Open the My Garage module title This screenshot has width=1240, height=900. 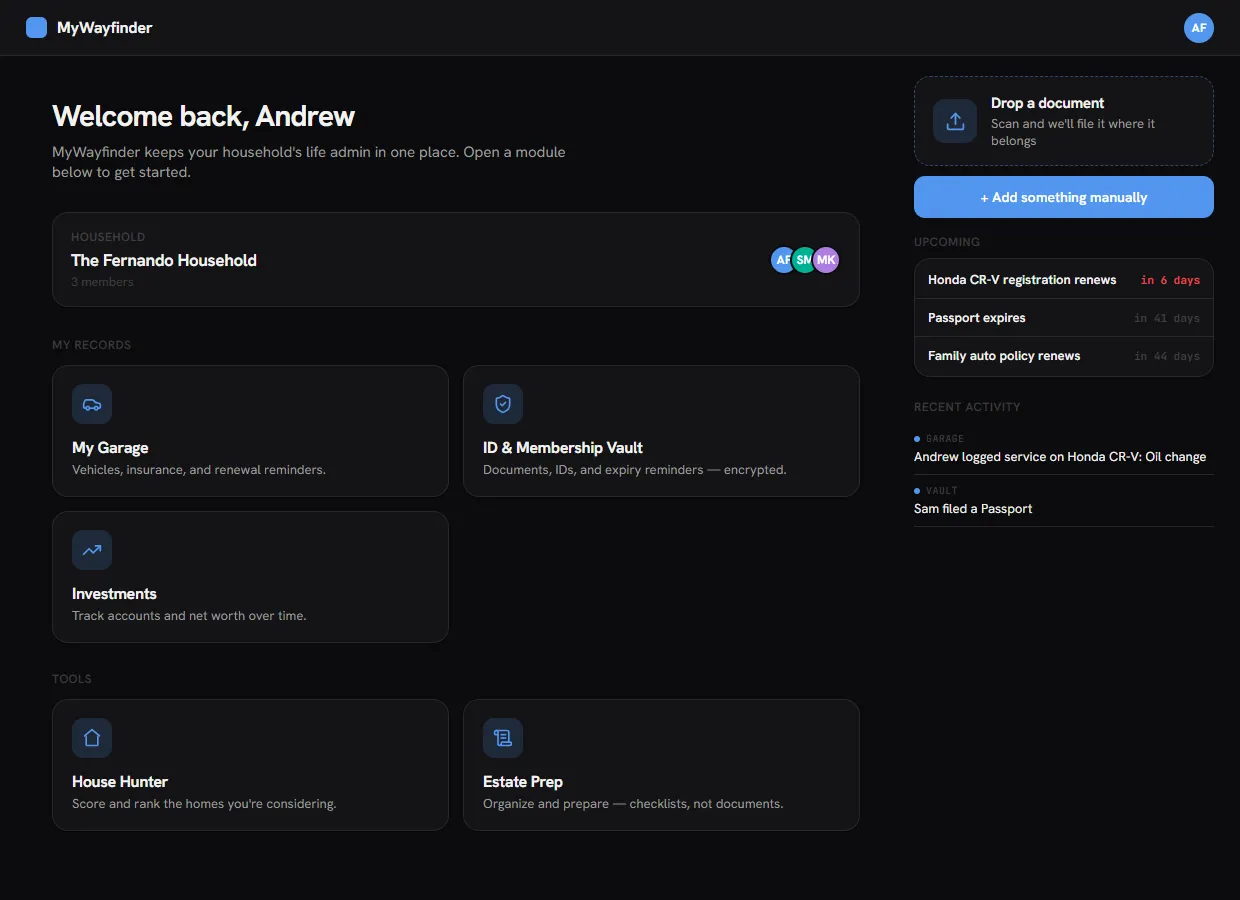click(x=110, y=448)
